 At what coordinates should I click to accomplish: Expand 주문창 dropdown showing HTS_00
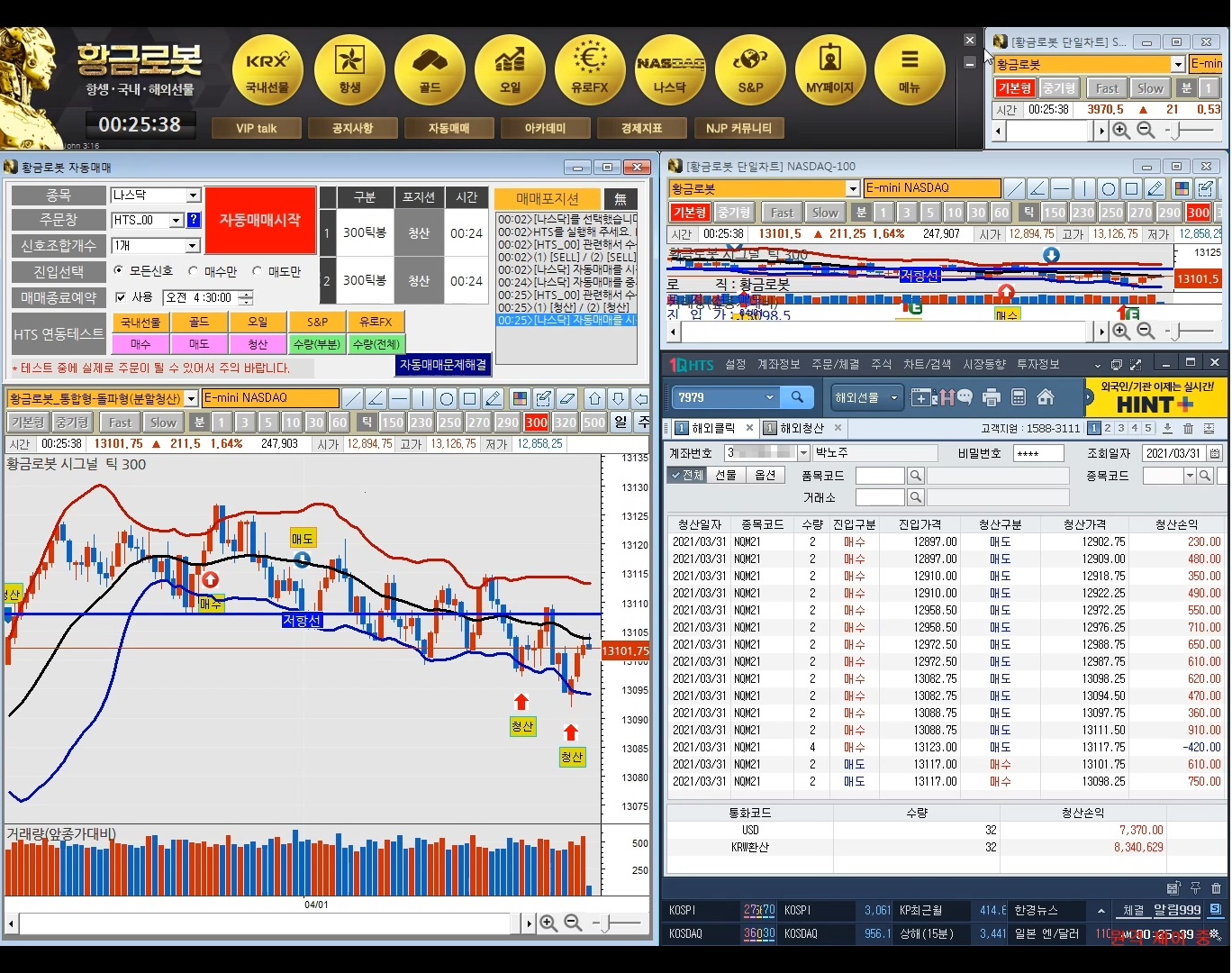pyautogui.click(x=176, y=220)
